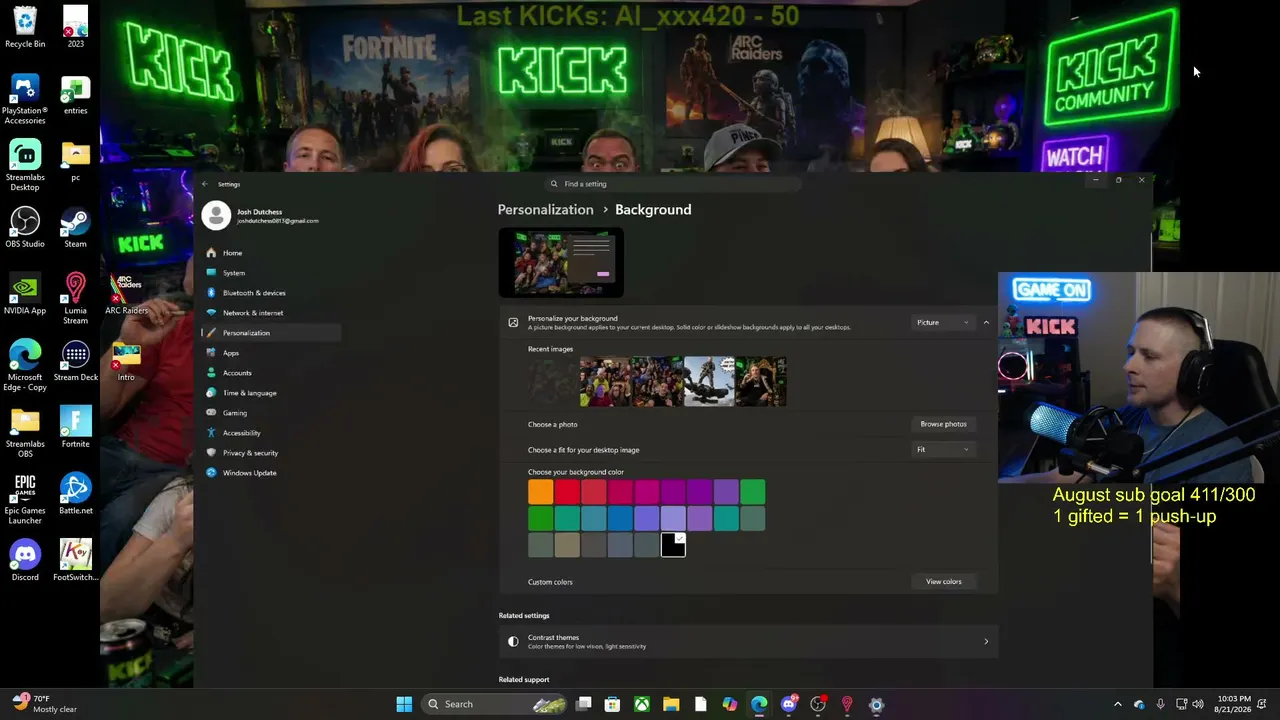Launch Epic Games Launcher shortcut
The width and height of the screenshot is (1280, 720).
coord(25,500)
